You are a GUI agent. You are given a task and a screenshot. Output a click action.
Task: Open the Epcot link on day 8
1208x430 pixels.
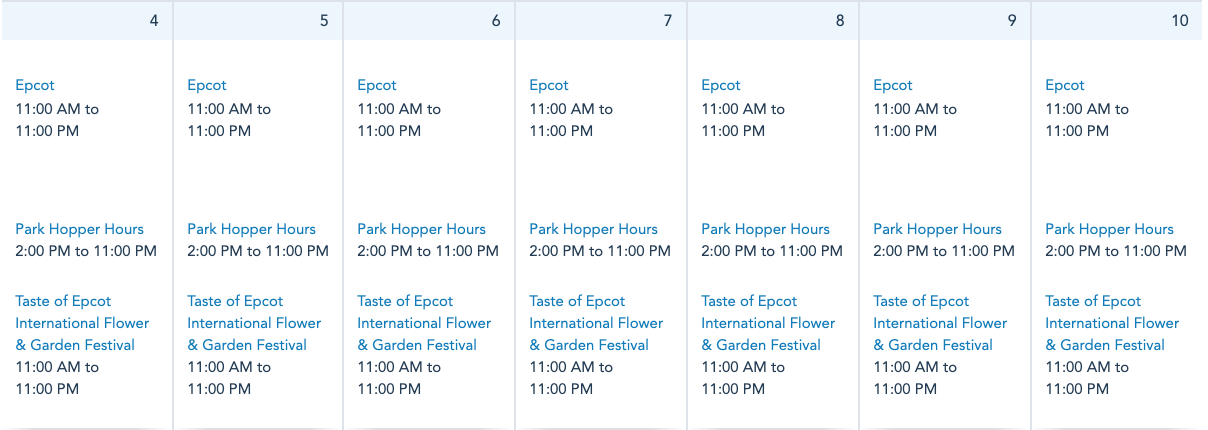[x=721, y=85]
